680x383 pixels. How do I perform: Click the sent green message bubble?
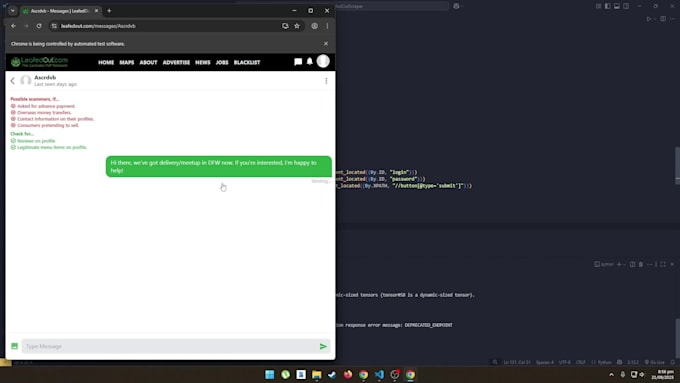click(x=219, y=167)
